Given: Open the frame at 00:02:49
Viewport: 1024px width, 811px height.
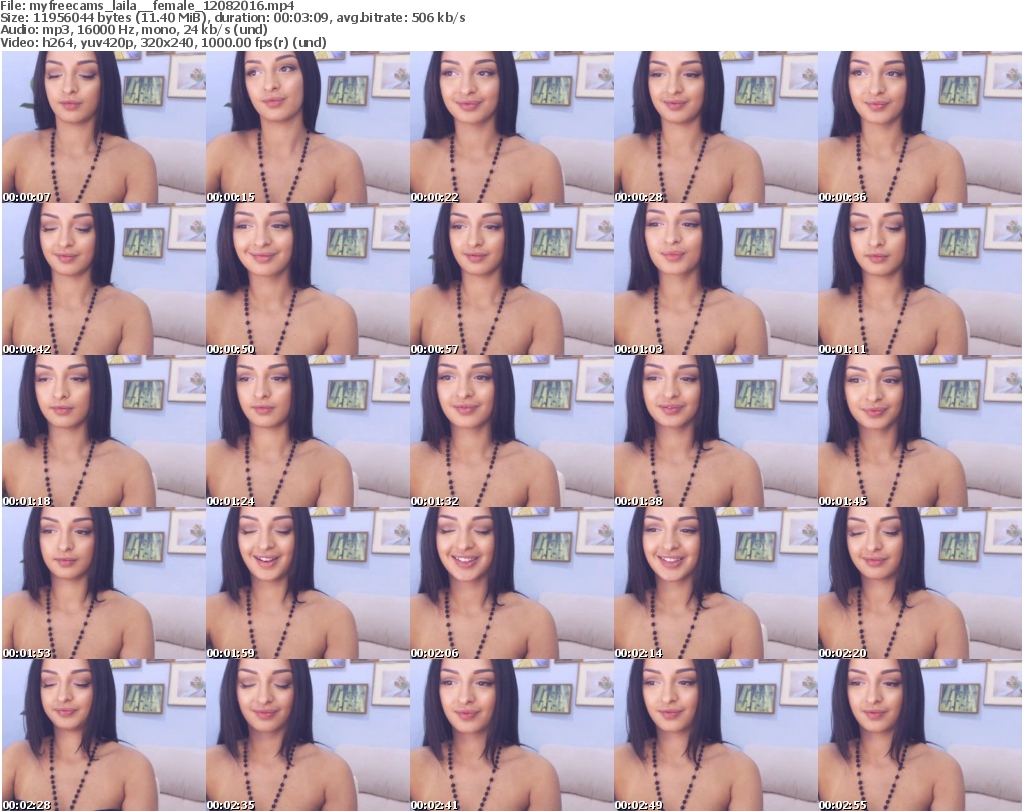Looking at the screenshot, I should click(x=716, y=735).
